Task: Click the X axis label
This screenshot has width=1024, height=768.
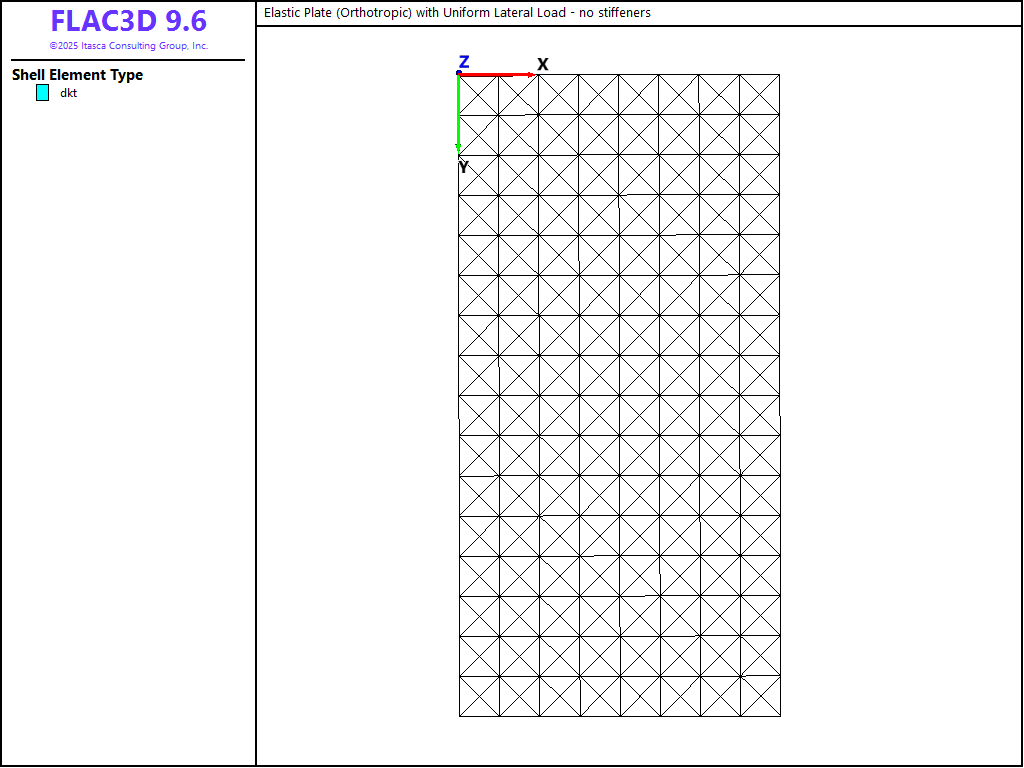Action: (x=543, y=65)
